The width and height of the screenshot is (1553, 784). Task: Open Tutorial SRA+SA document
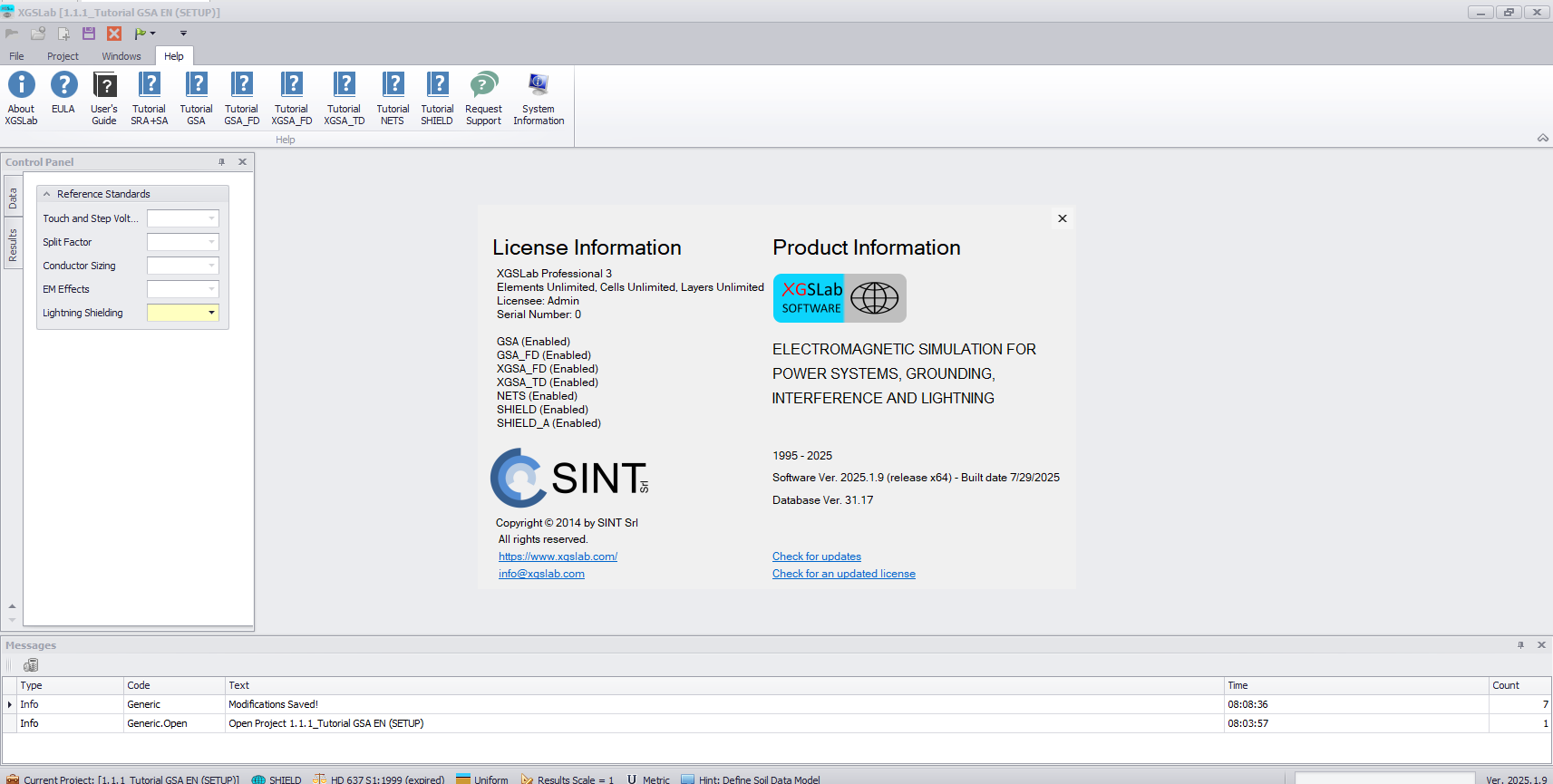coord(149,98)
